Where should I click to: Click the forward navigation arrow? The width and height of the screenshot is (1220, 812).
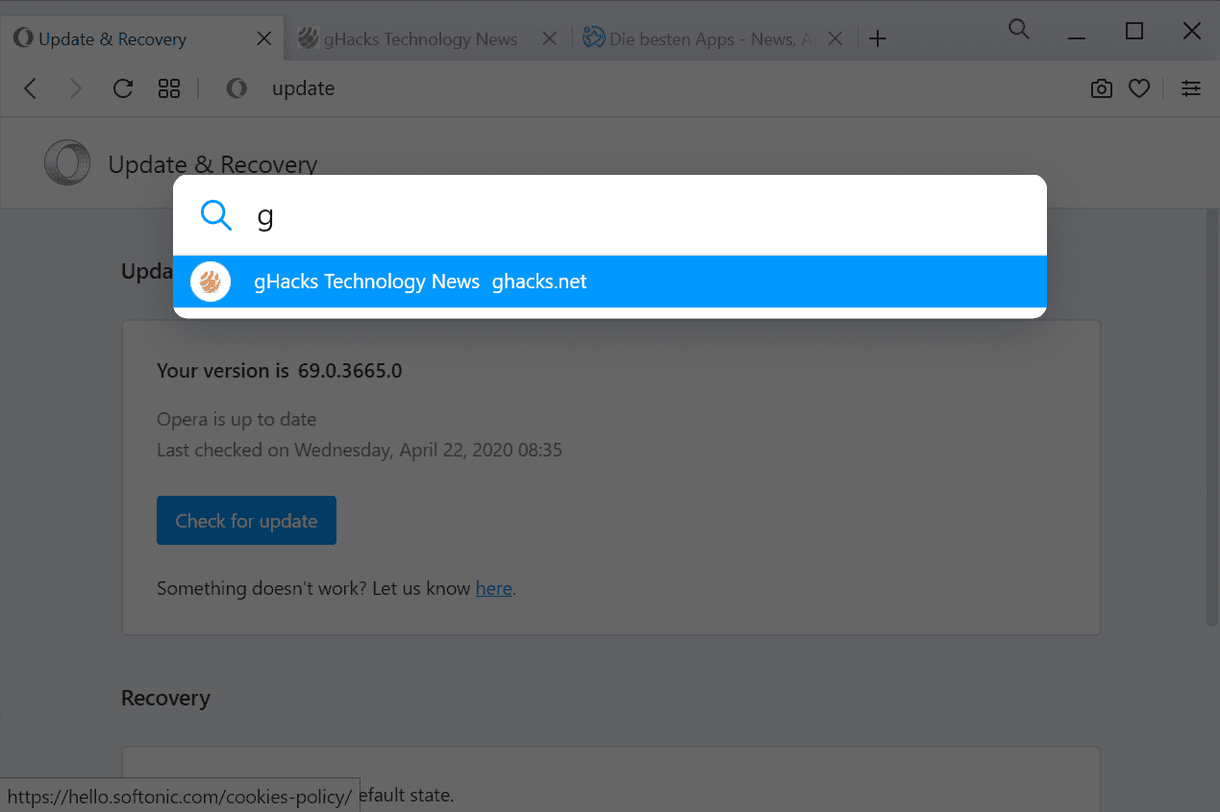coord(75,89)
